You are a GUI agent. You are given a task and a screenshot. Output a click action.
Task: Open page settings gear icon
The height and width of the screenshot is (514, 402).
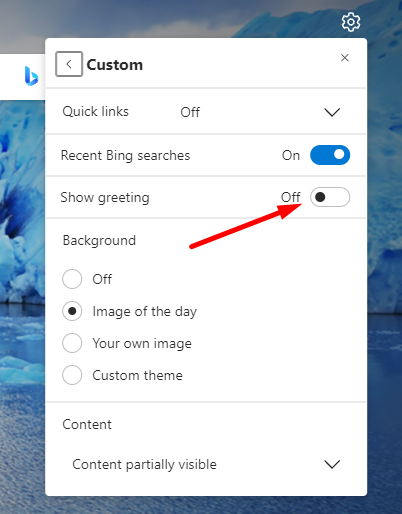point(351,22)
